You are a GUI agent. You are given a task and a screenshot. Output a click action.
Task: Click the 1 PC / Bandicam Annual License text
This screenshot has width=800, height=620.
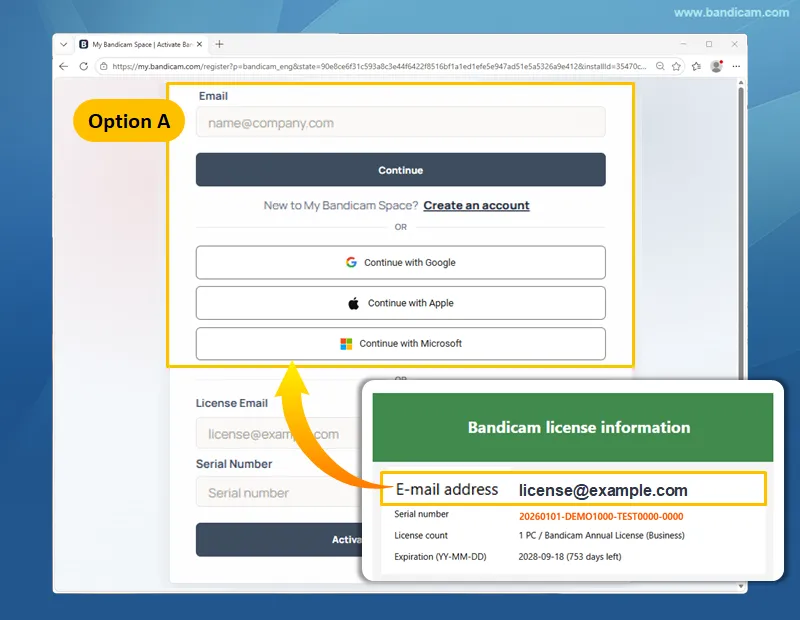[602, 535]
